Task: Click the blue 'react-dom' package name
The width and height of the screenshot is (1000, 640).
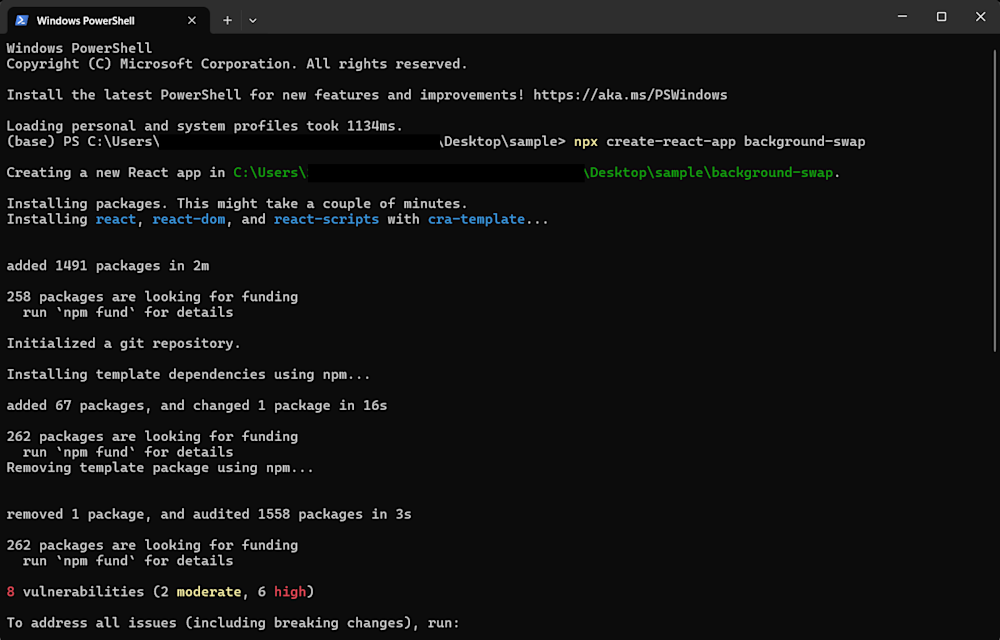Action: tap(189, 219)
